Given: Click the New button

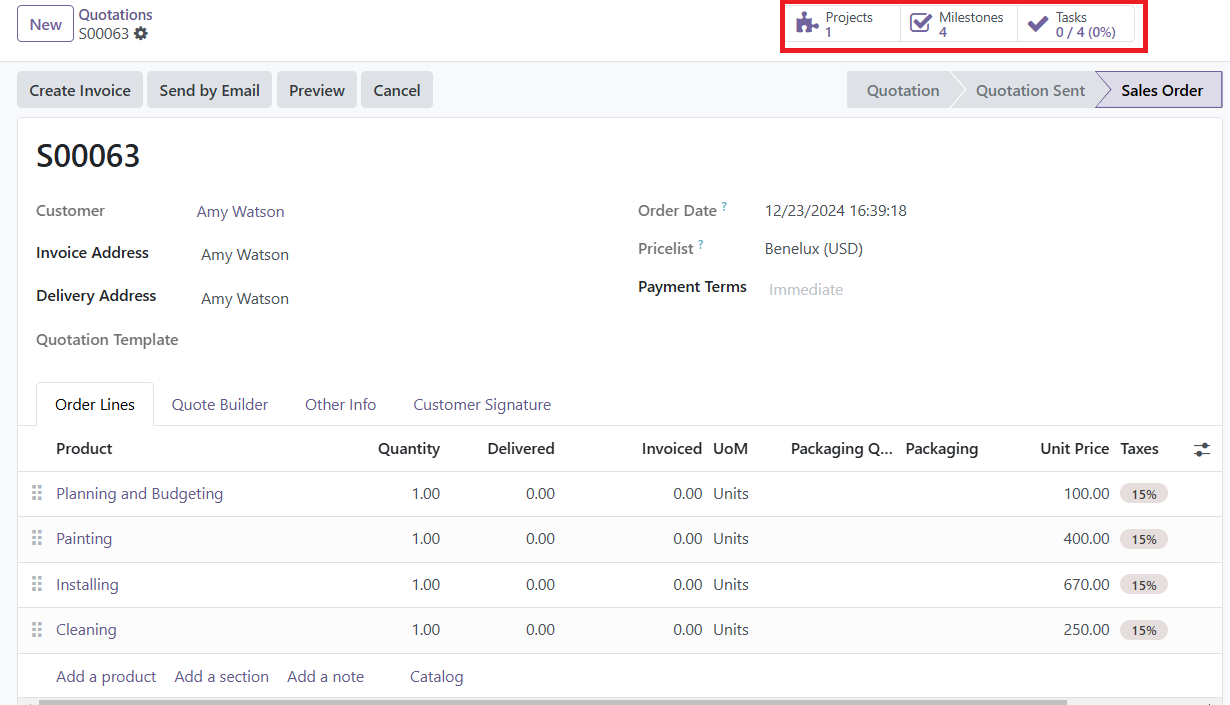Looking at the screenshot, I should pos(45,25).
